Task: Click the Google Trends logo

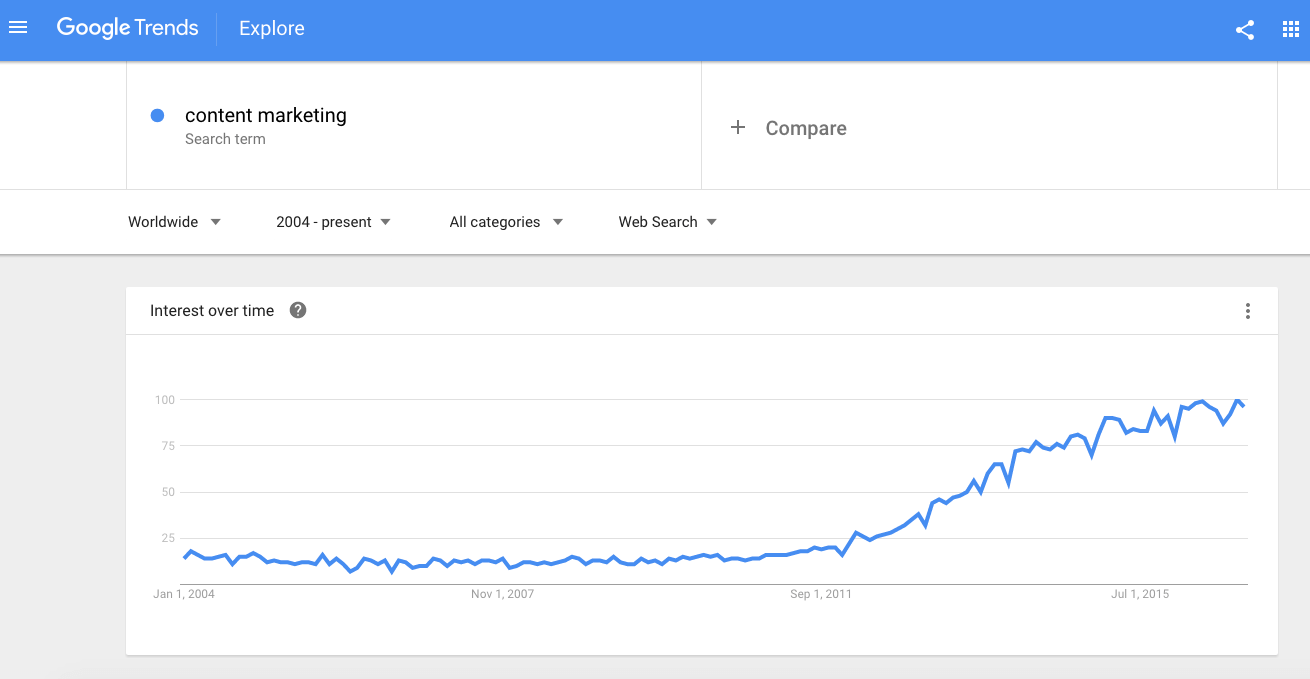Action: [x=127, y=28]
